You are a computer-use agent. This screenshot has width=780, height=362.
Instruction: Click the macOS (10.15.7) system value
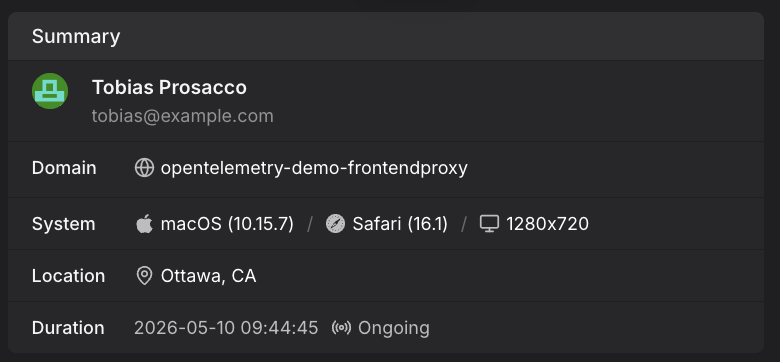coord(227,224)
